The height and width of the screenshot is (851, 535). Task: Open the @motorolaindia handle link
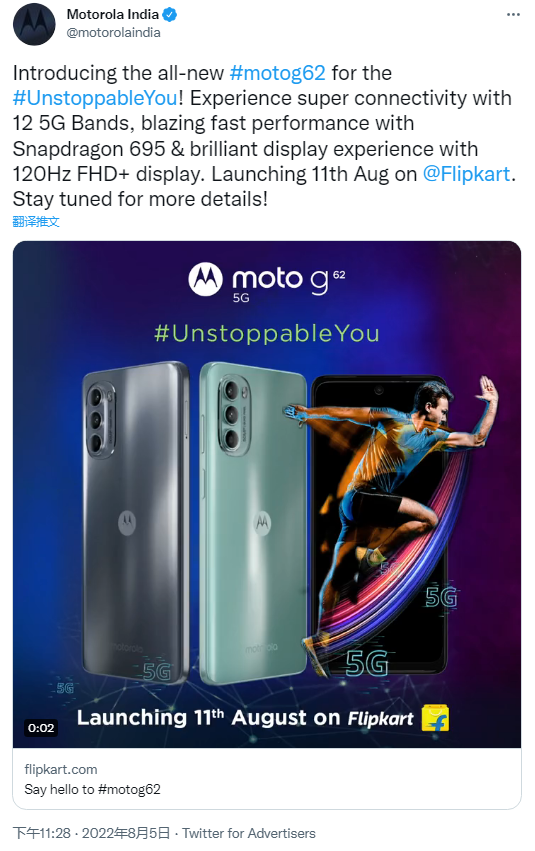pos(113,33)
